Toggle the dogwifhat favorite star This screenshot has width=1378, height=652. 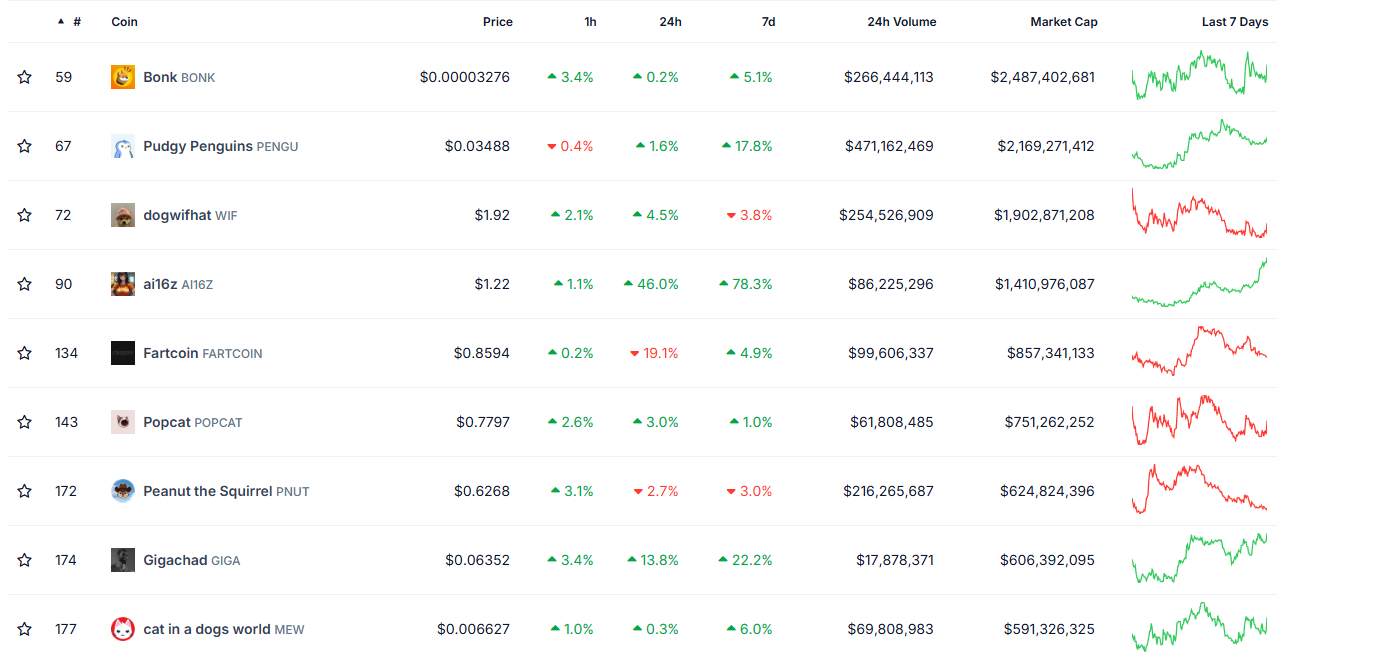(x=24, y=215)
